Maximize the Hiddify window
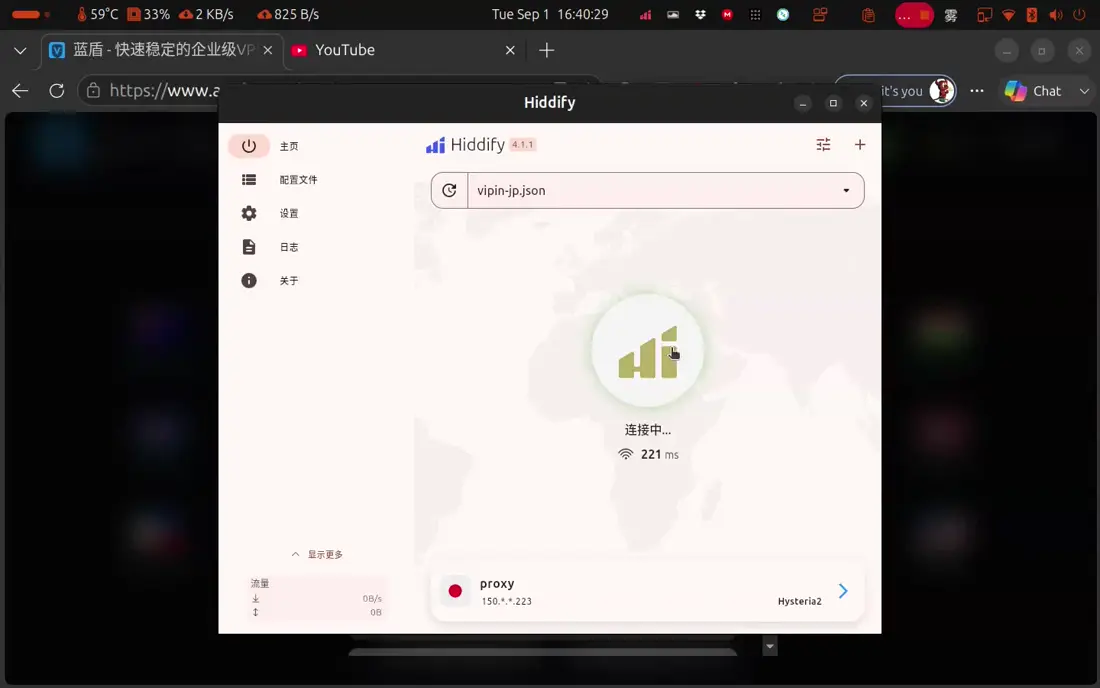1100x688 pixels. tap(833, 103)
